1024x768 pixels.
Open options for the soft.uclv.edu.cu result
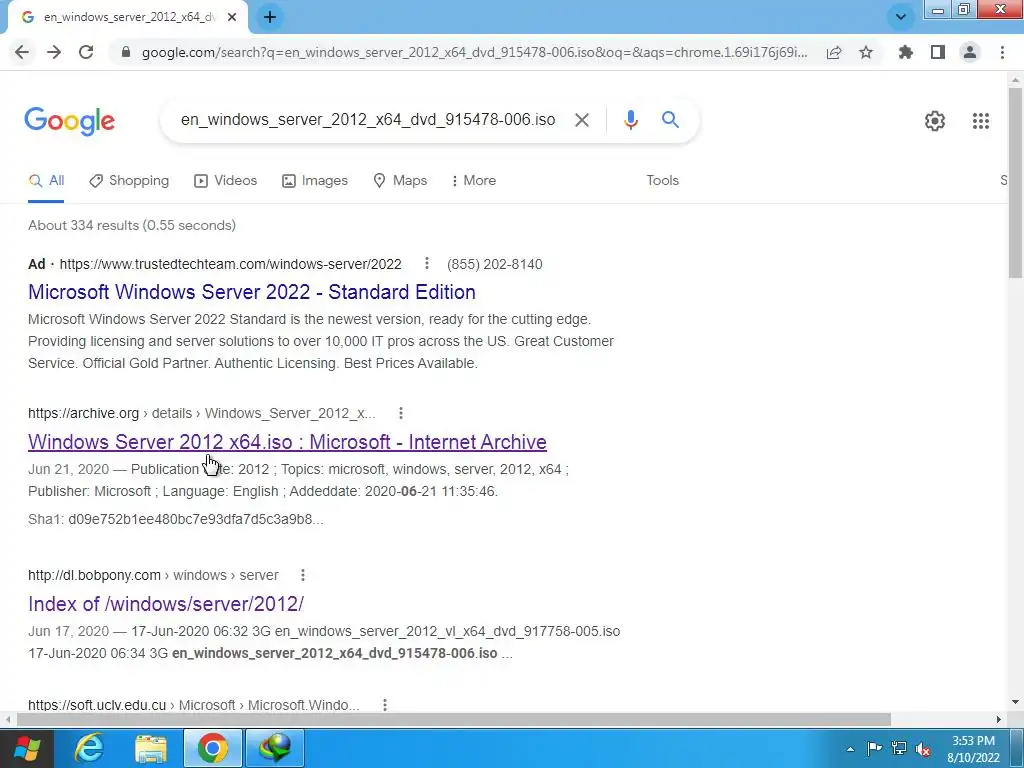pyautogui.click(x=385, y=705)
